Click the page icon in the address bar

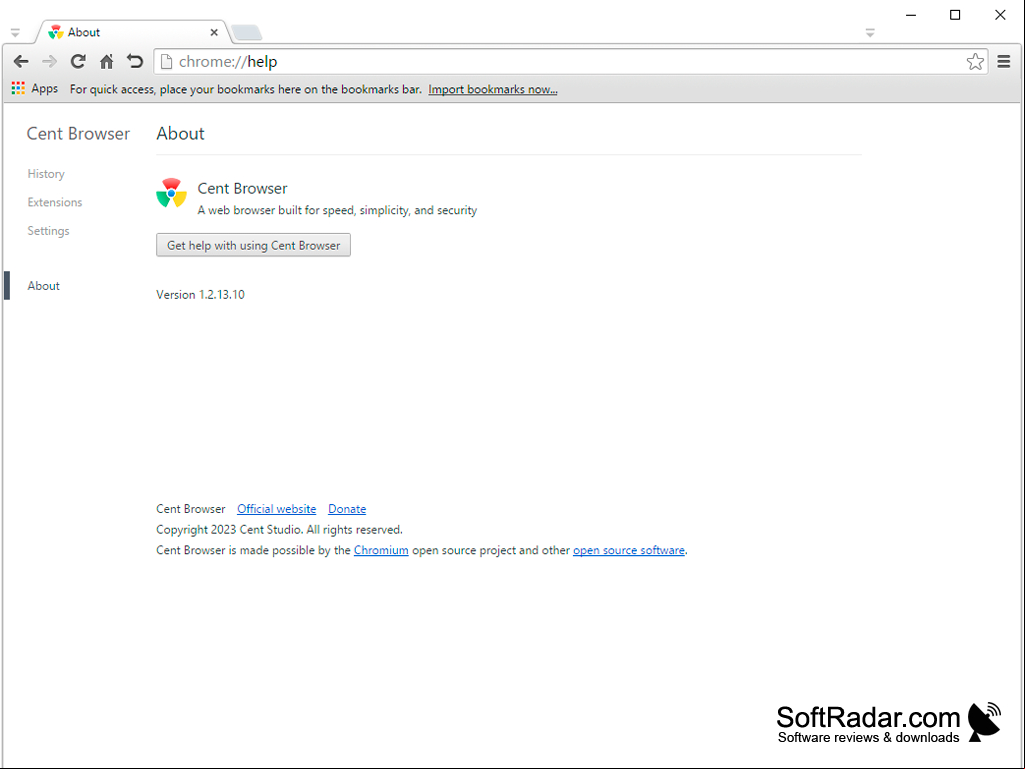pos(167,61)
